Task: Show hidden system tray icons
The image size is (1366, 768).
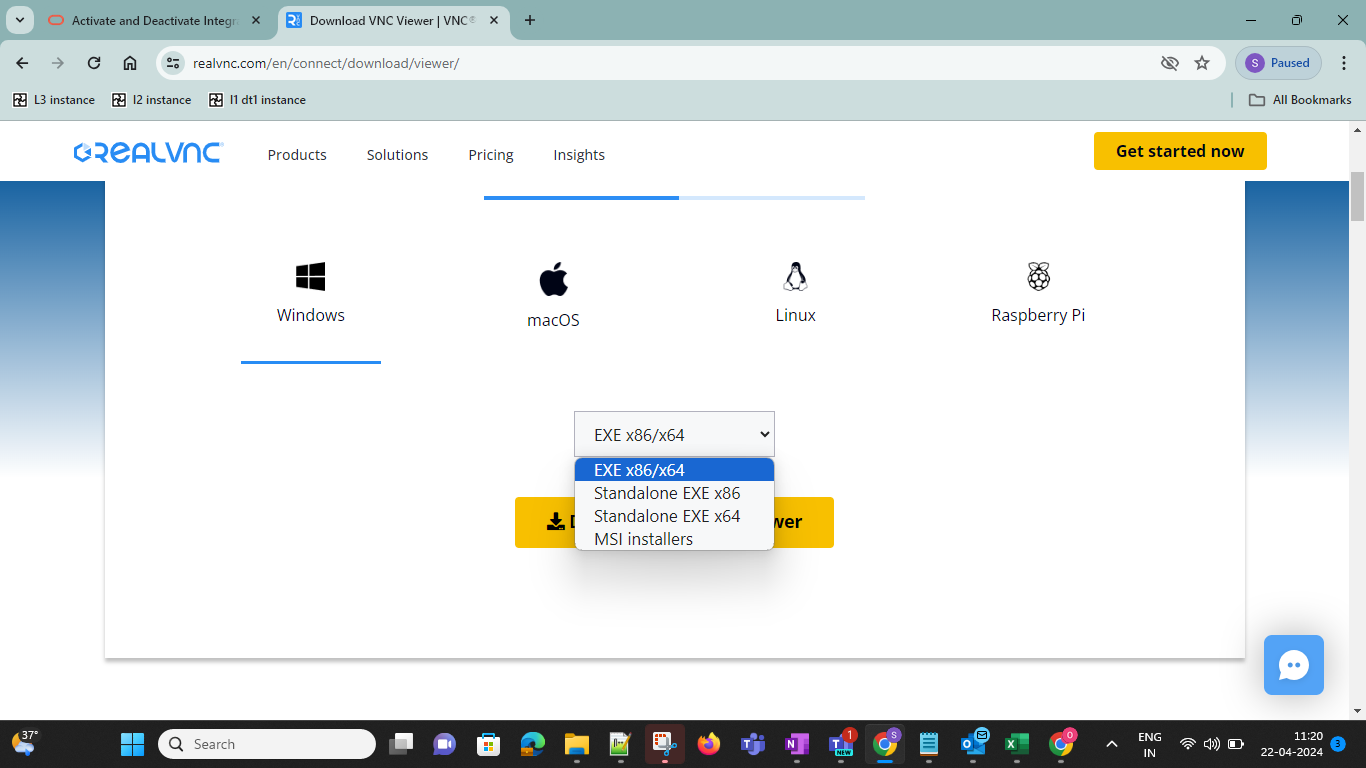Action: pos(1111,744)
